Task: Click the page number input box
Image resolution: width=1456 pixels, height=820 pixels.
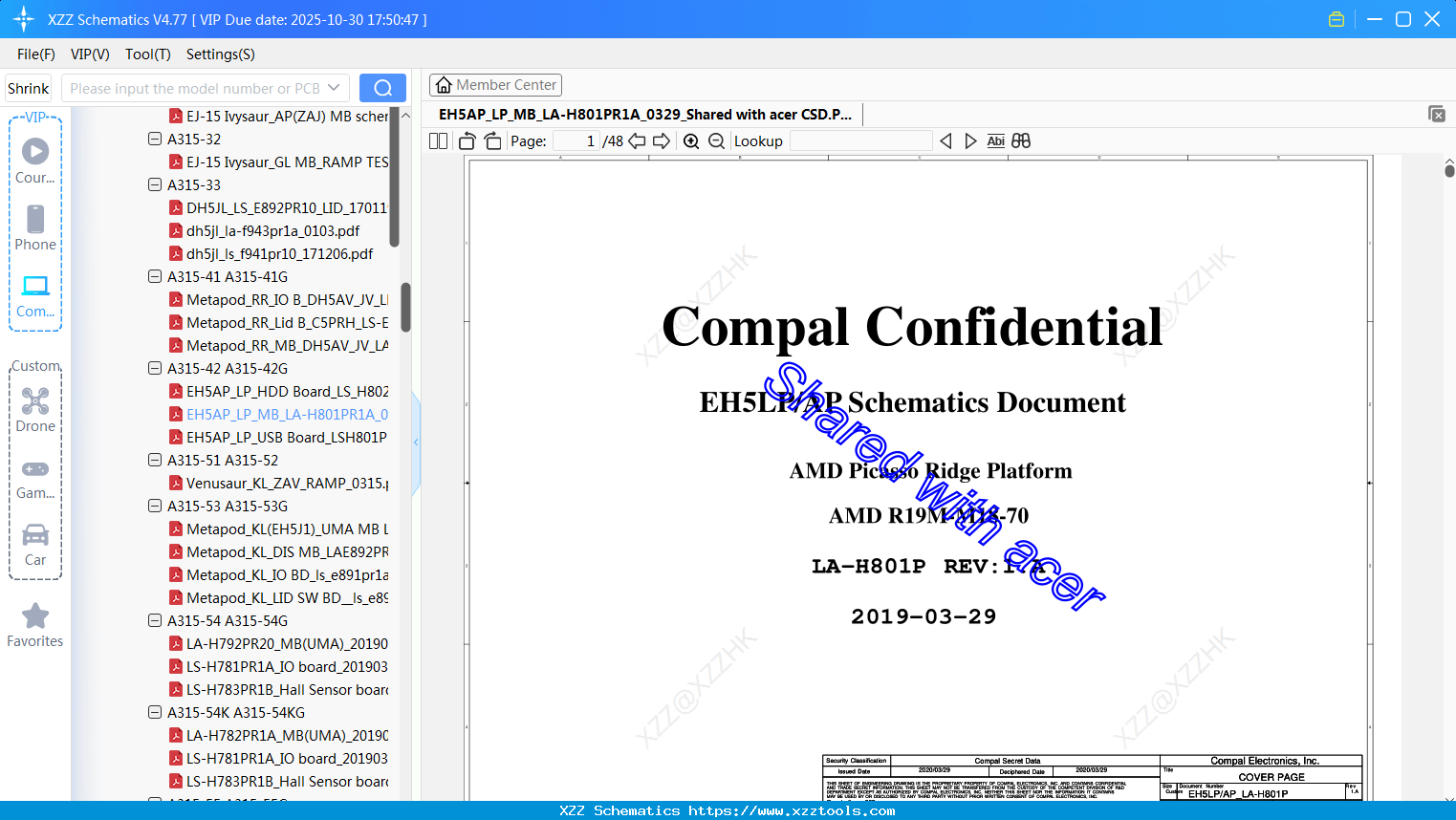Action: coord(576,141)
